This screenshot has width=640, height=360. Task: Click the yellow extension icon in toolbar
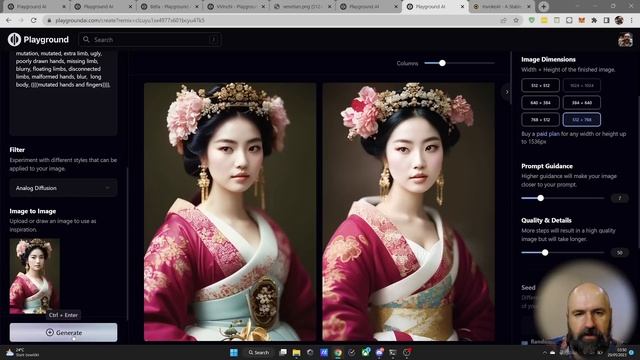click(544, 20)
